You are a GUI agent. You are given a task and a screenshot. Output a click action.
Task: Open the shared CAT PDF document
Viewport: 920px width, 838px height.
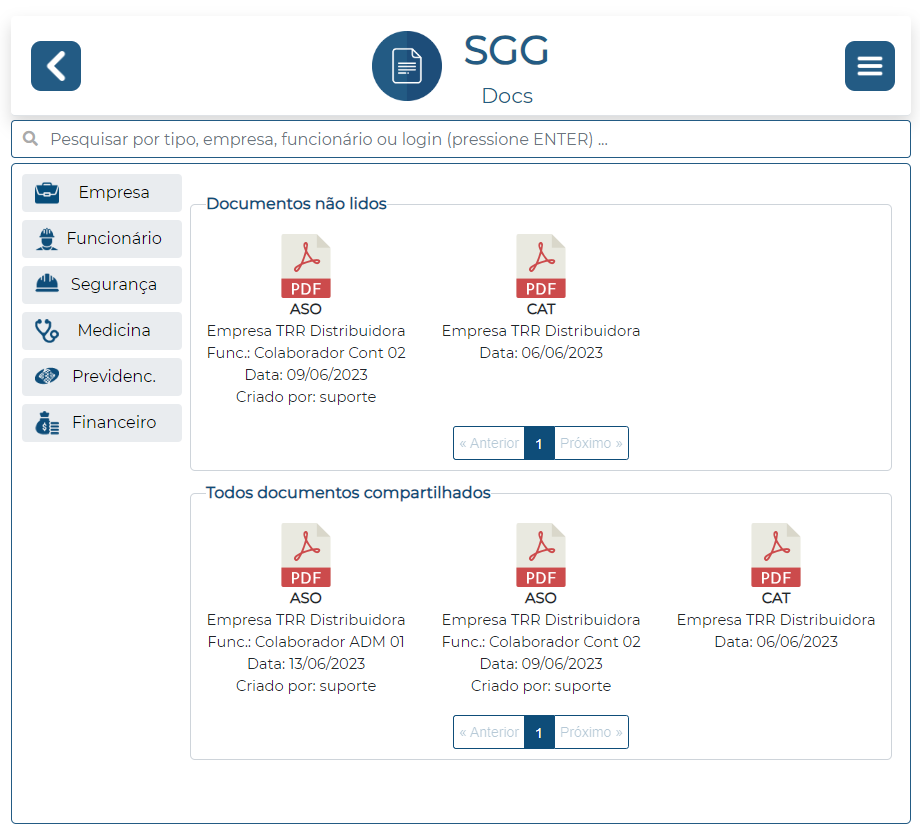pyautogui.click(x=776, y=556)
